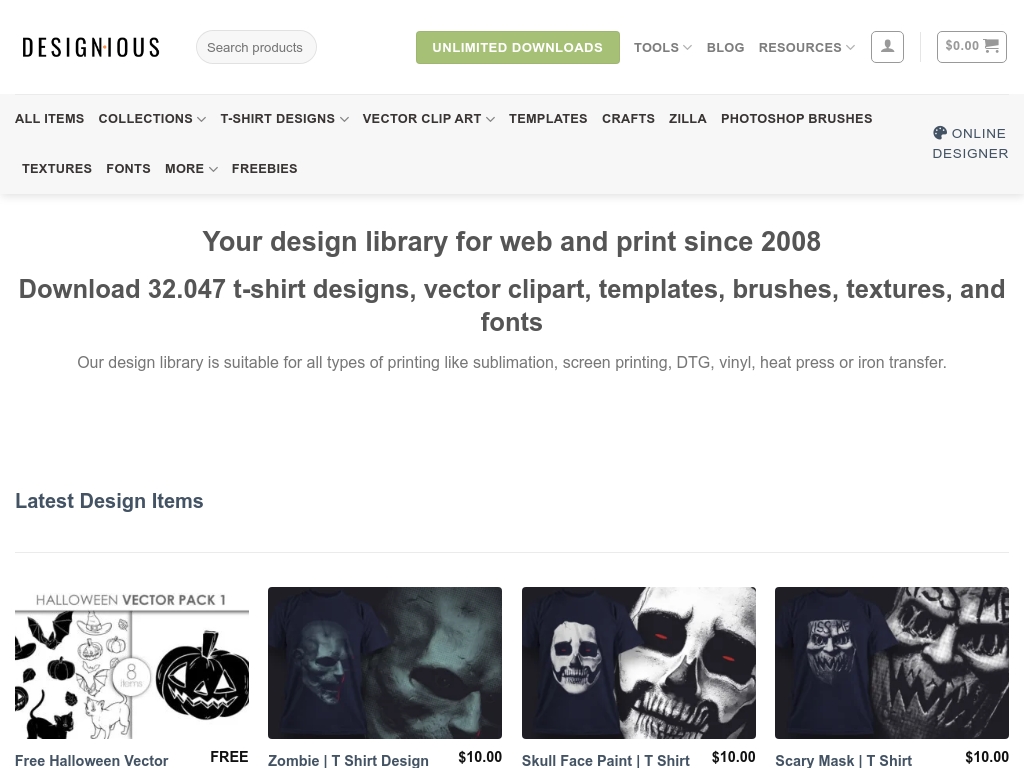Viewport: 1024px width, 768px height.
Task: Click the Scary Mask | T Shirt title
Action: tap(844, 761)
